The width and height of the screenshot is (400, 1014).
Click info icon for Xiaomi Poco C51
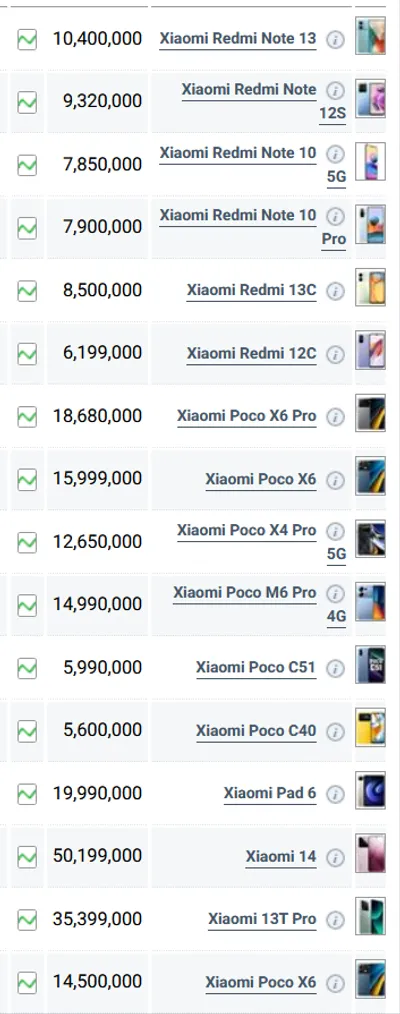point(335,669)
